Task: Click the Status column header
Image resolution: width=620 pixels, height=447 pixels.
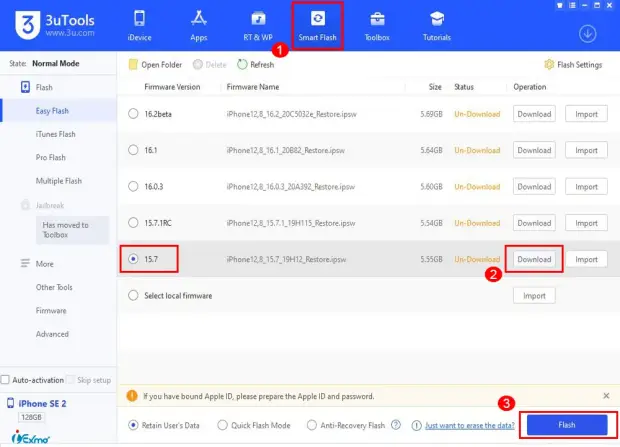Action: click(x=464, y=87)
